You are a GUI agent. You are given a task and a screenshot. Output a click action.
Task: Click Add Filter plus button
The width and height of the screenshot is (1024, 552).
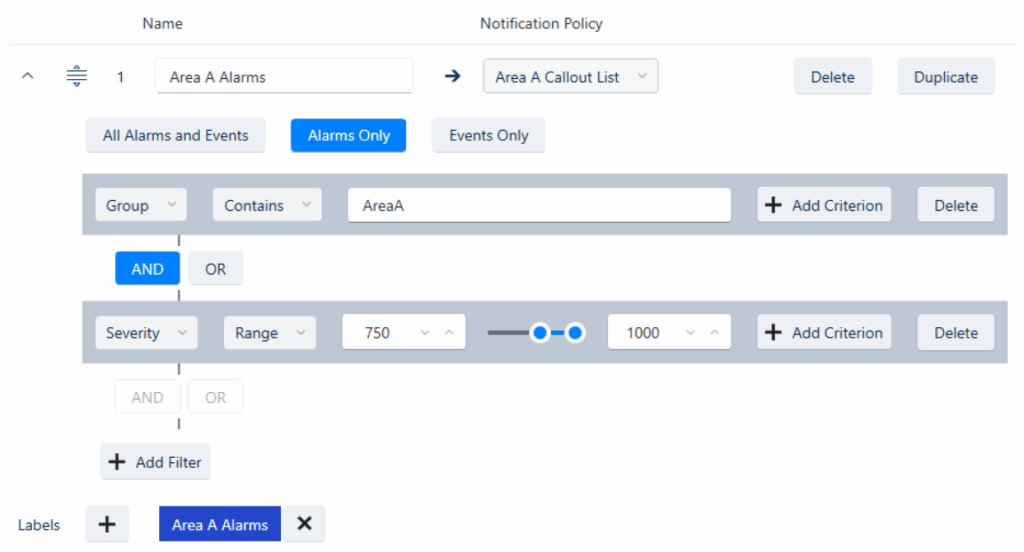156,462
